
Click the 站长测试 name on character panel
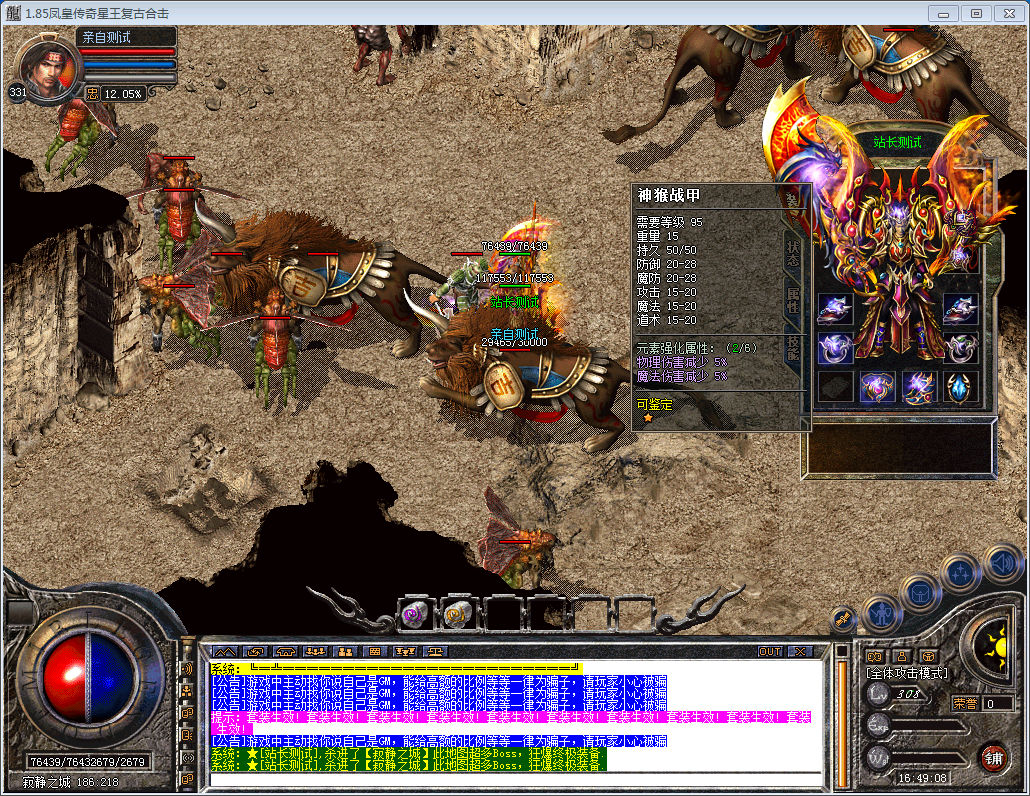click(x=897, y=142)
